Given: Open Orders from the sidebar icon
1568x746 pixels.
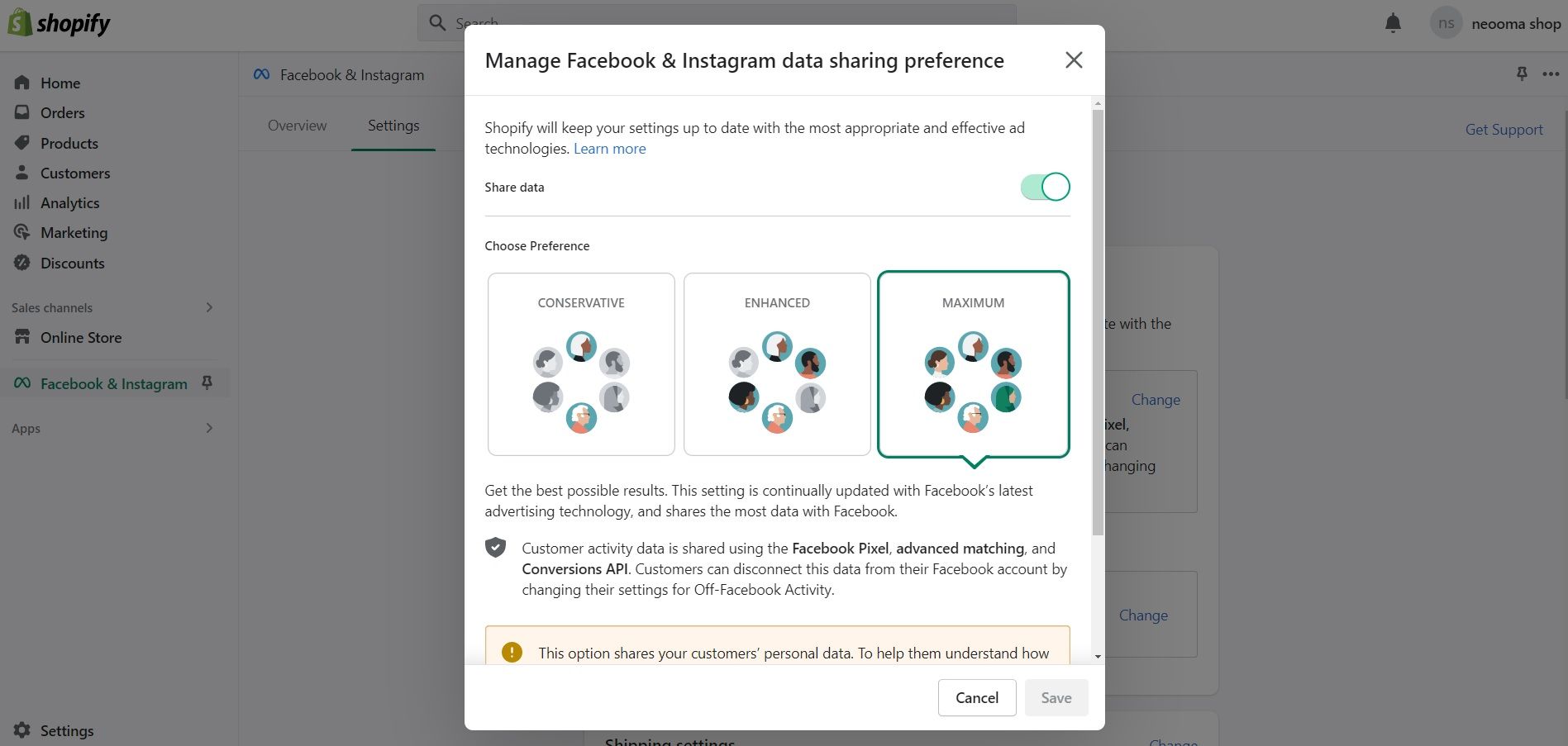Looking at the screenshot, I should tap(22, 112).
